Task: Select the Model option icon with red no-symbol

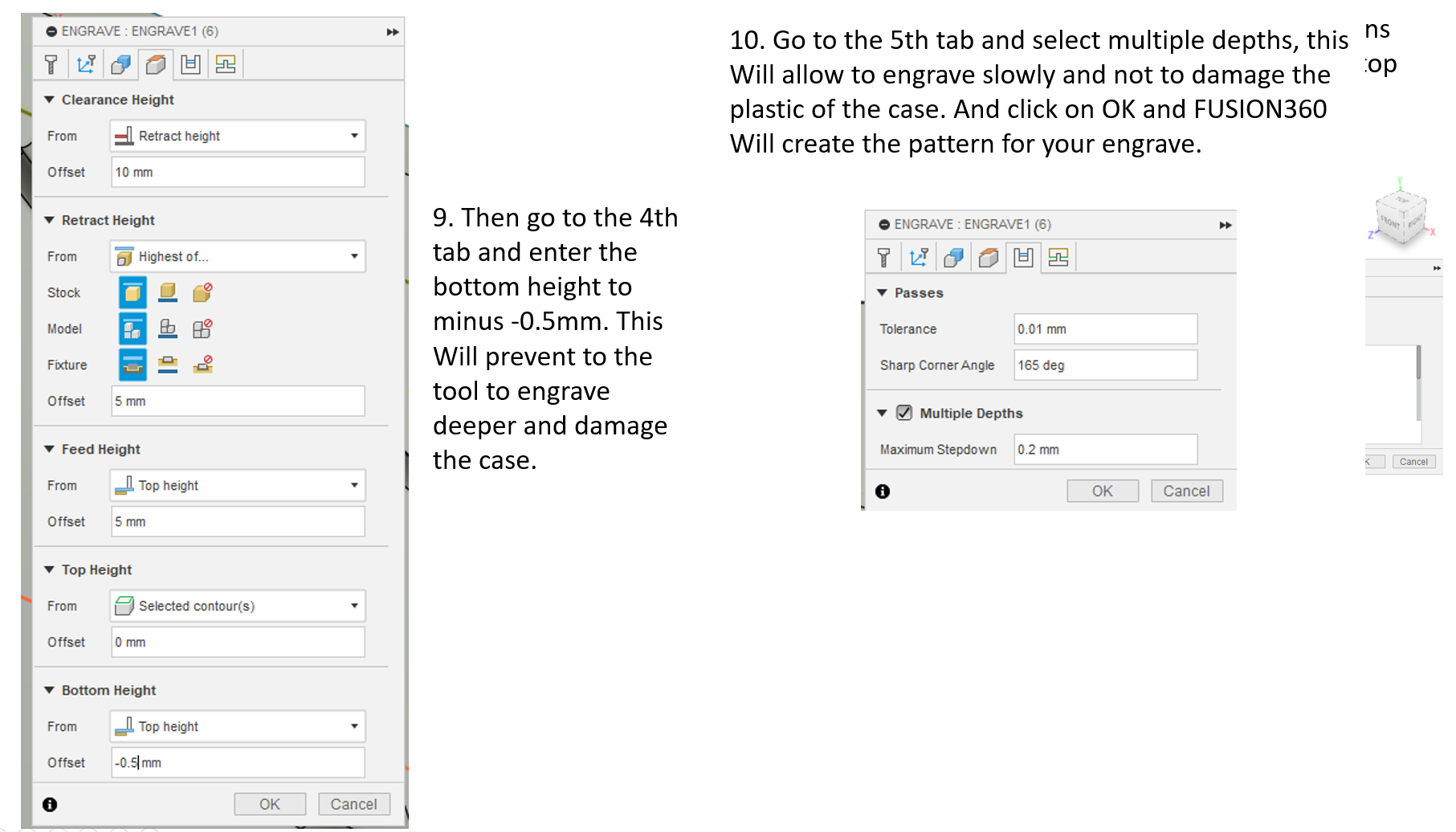Action: point(202,328)
